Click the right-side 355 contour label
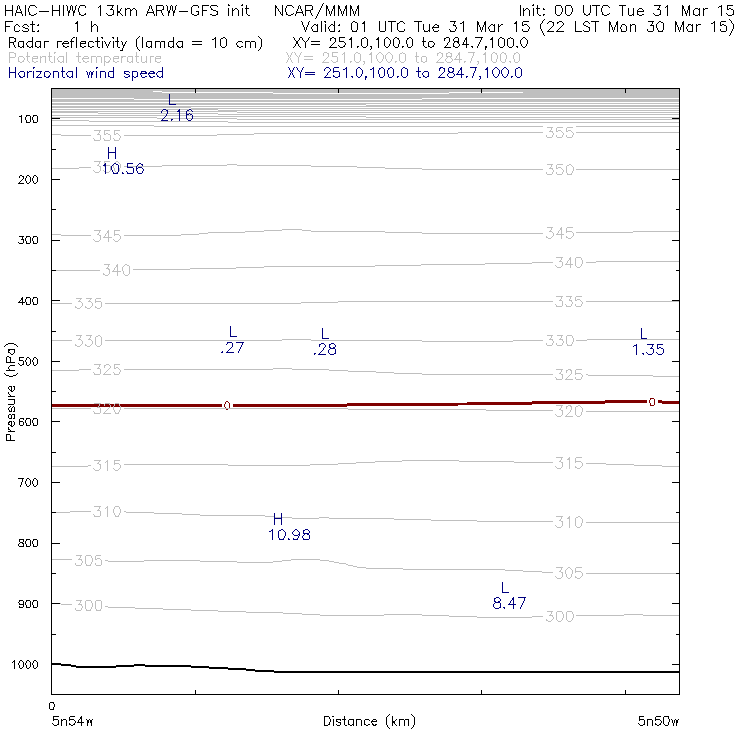740x740 pixels. tap(560, 133)
